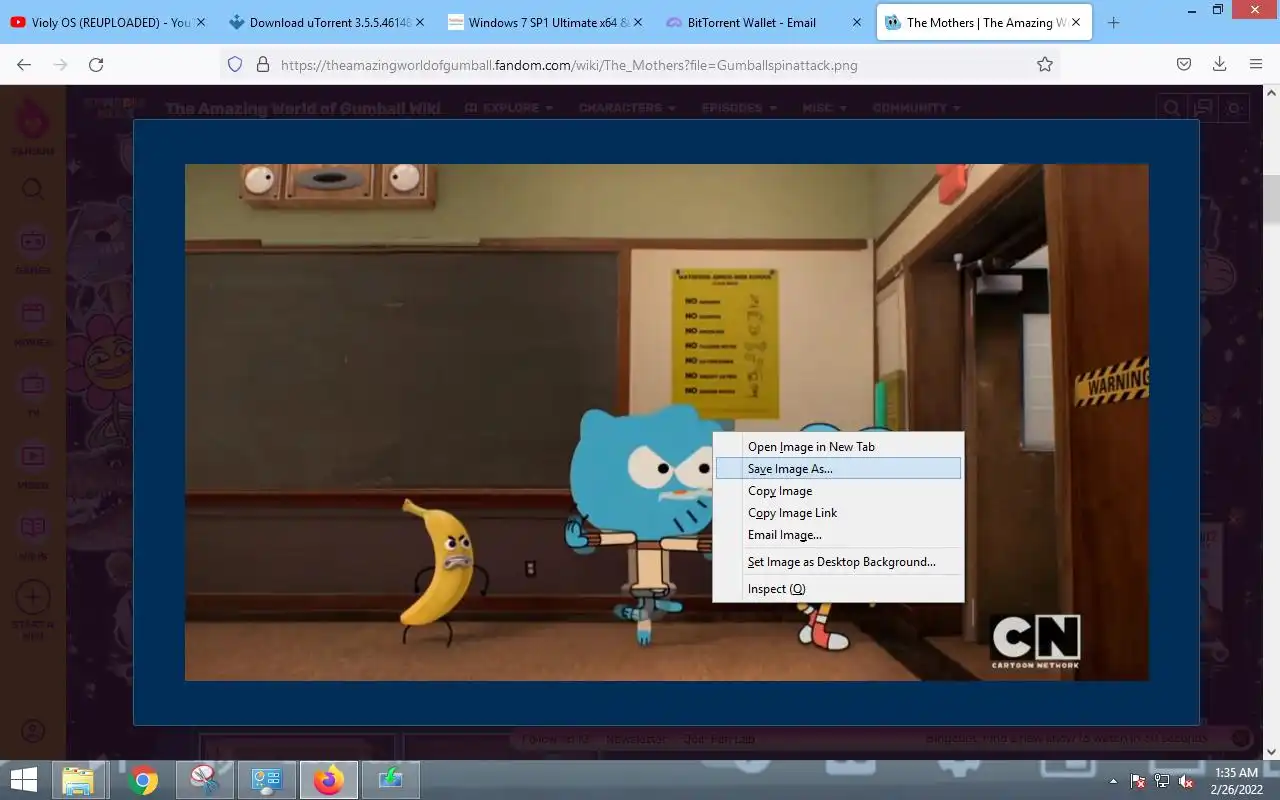Viewport: 1280px width, 800px height.
Task: Open network status tray icon
Action: click(1162, 781)
